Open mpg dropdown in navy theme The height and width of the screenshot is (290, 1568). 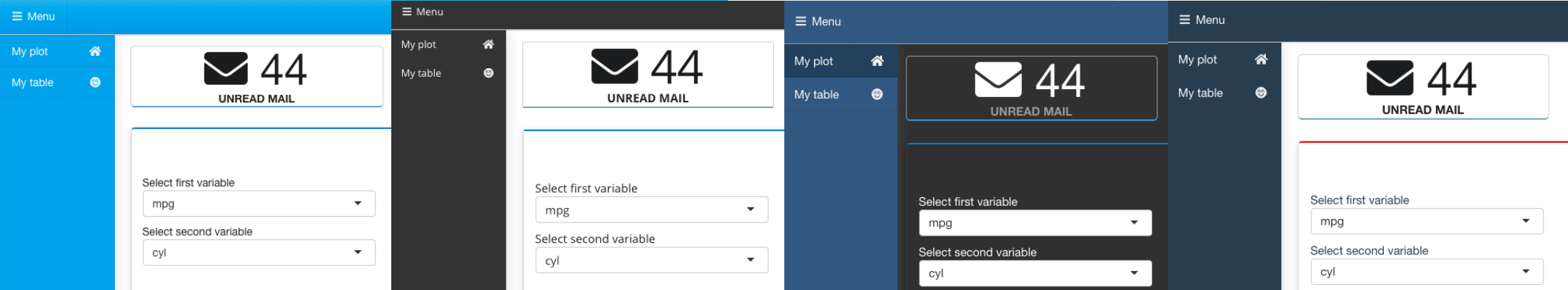click(1427, 221)
